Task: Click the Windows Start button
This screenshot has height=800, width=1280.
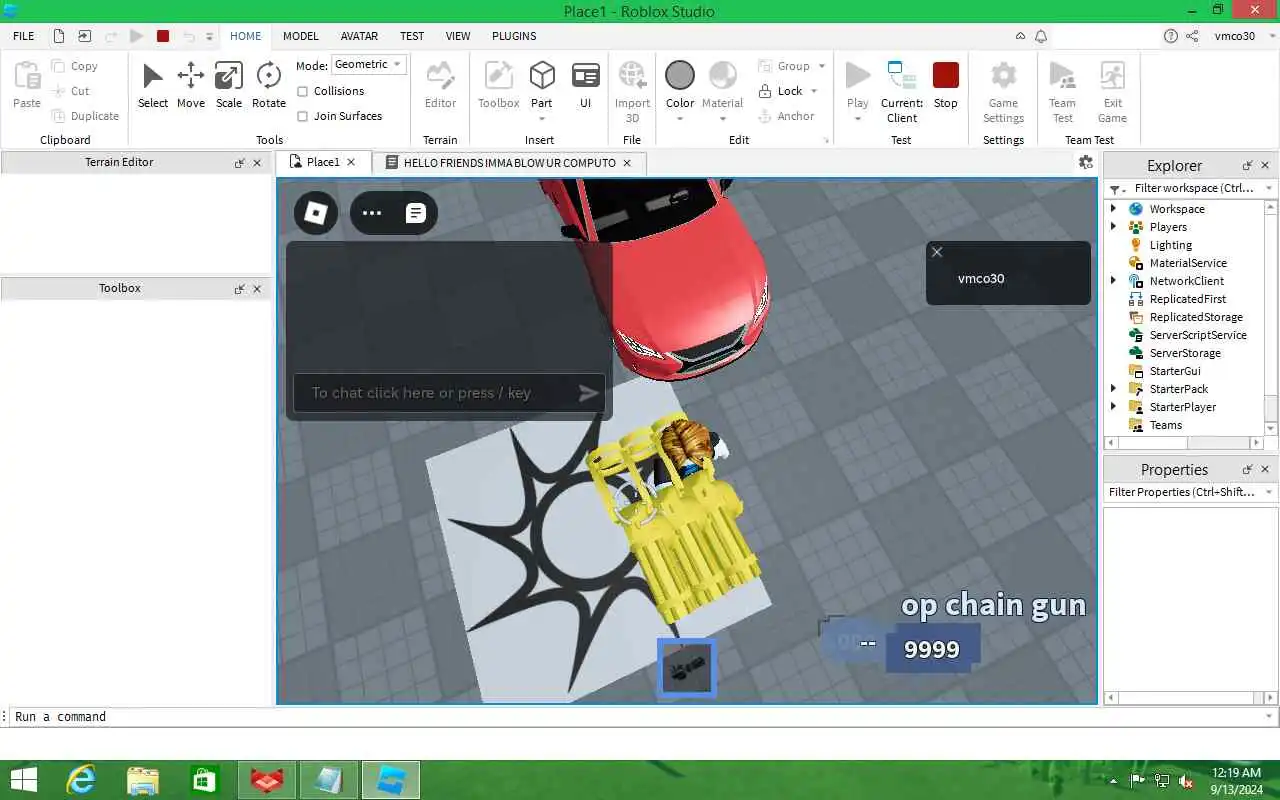Action: pos(23,780)
